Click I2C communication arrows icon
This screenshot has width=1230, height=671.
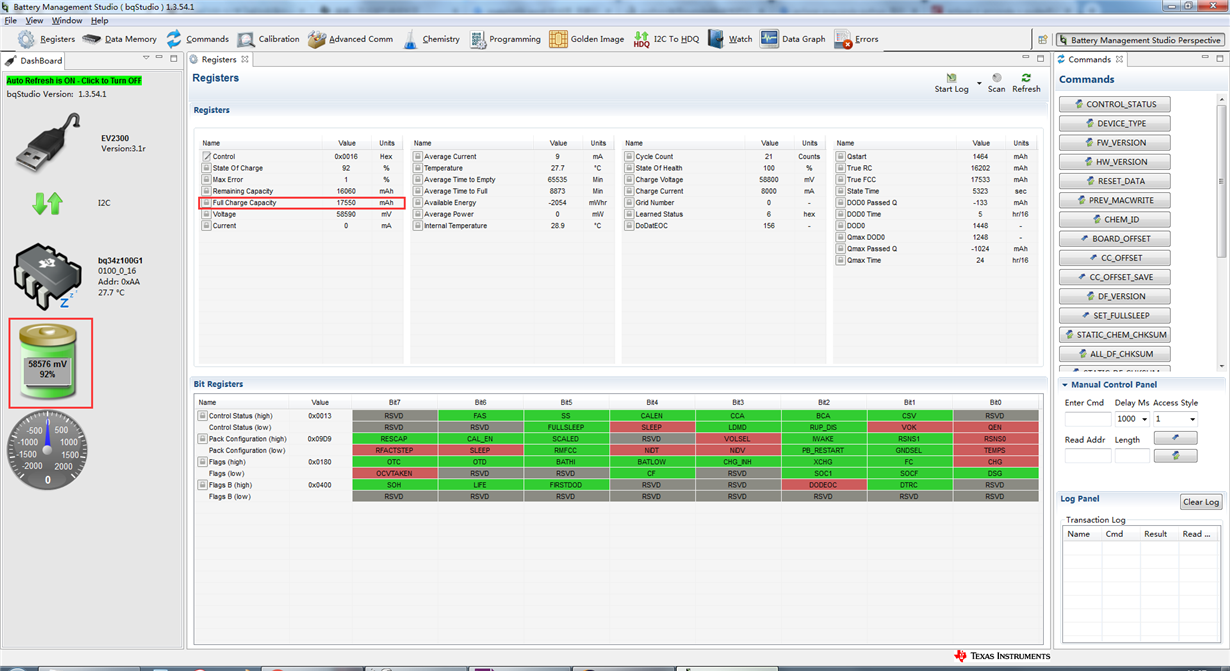click(47, 203)
